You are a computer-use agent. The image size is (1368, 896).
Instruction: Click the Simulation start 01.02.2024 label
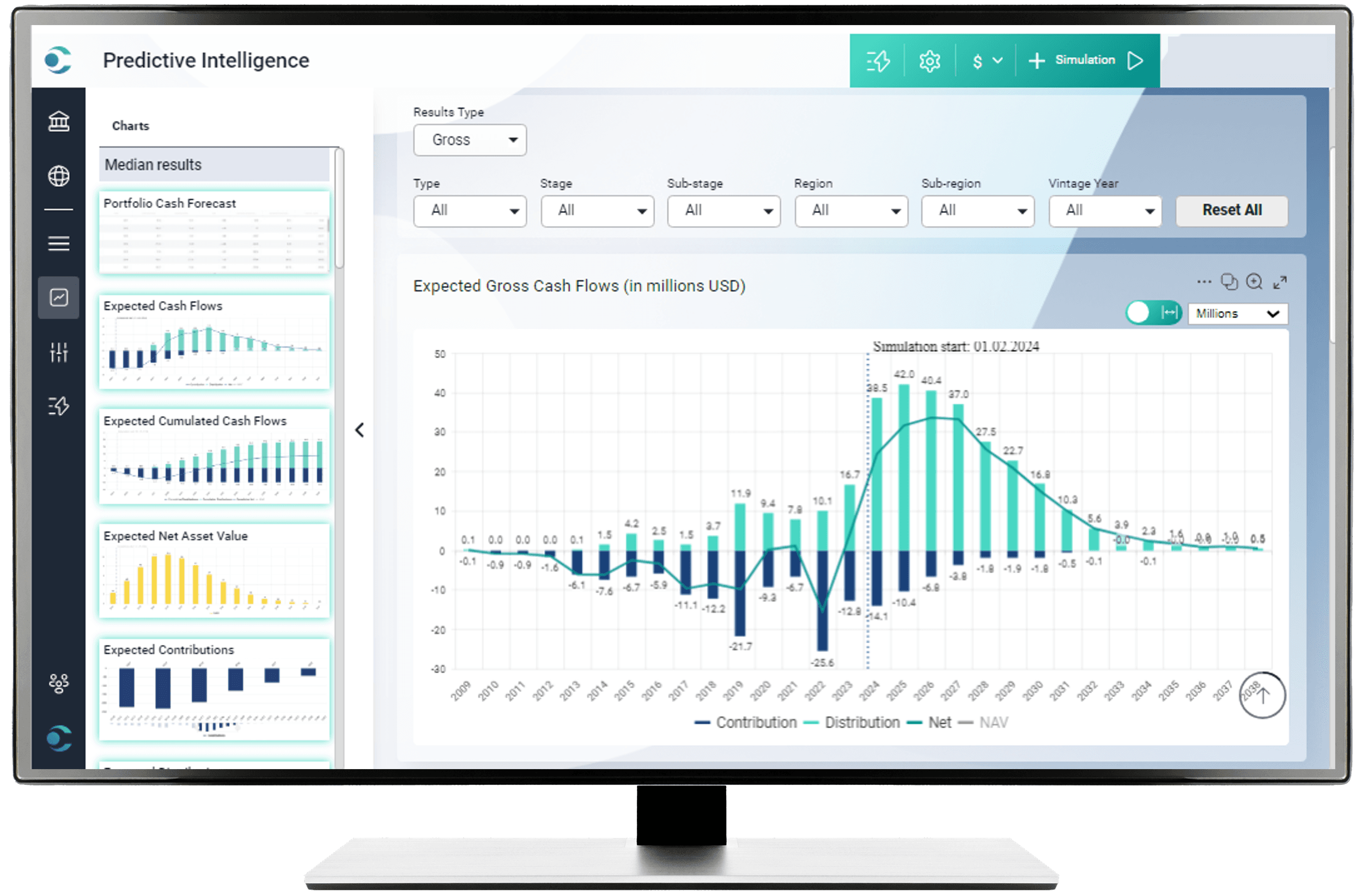click(x=956, y=346)
